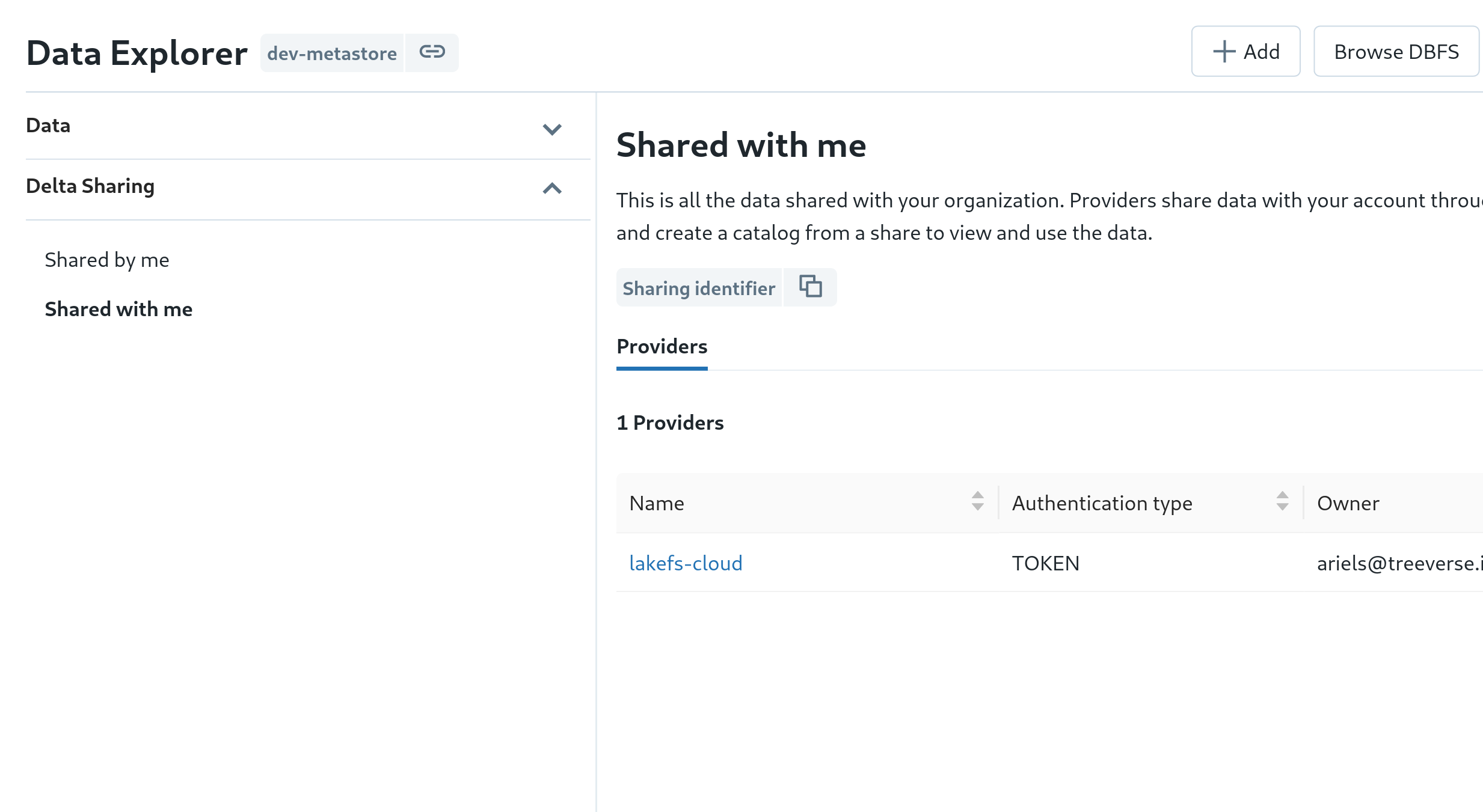The width and height of the screenshot is (1483, 812).
Task: Expand the Data section
Action: (x=551, y=129)
